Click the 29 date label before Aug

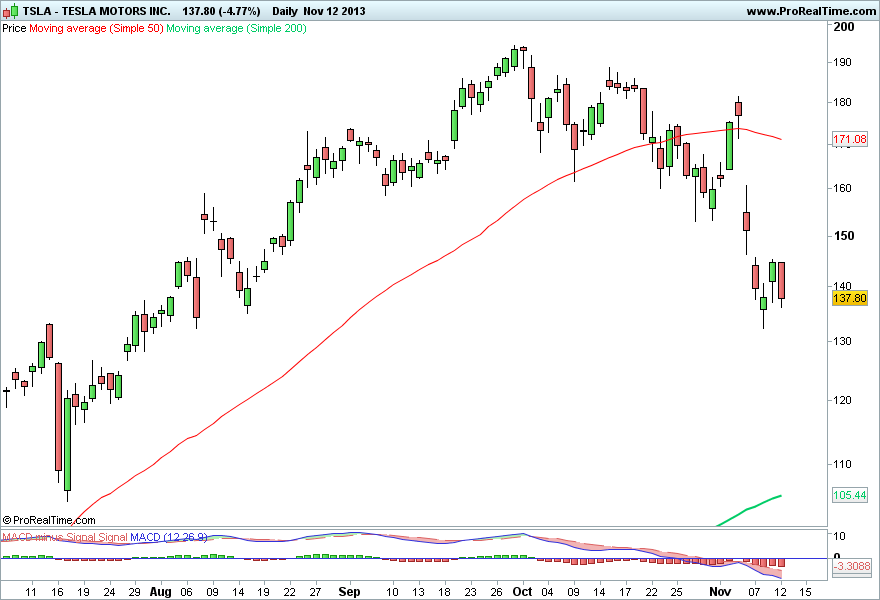pos(134,592)
